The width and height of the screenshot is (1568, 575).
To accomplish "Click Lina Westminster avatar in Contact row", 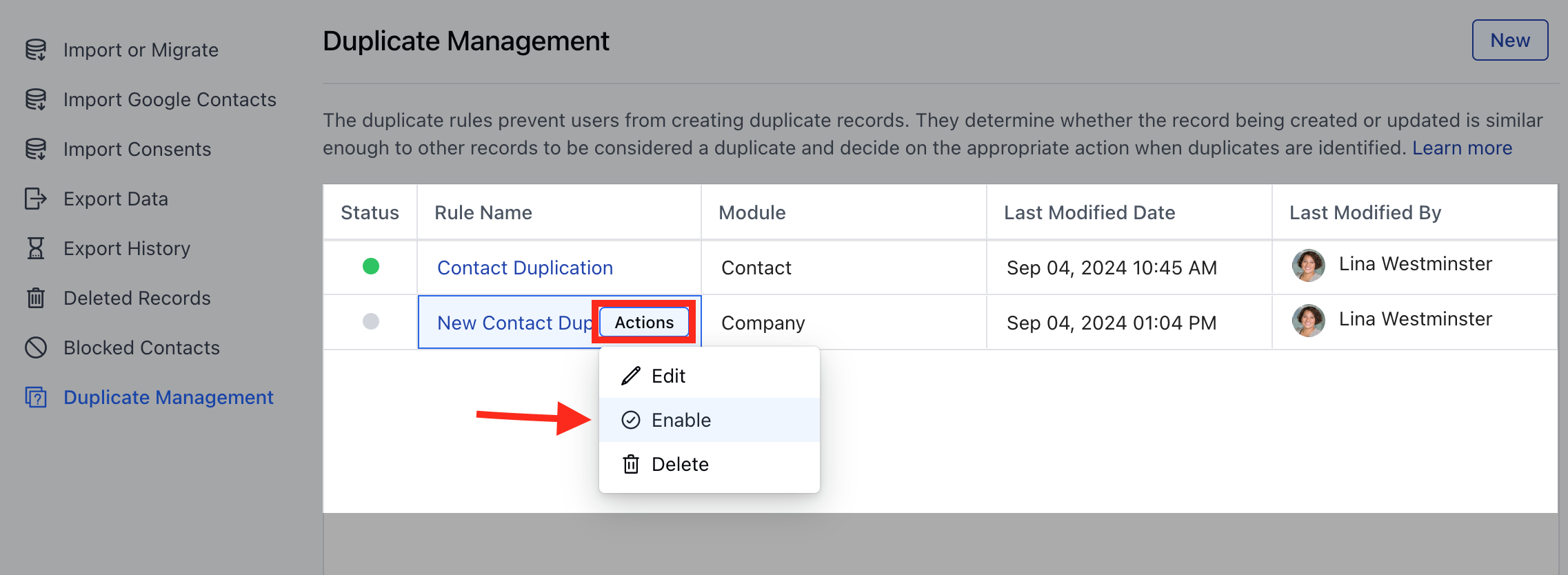I will coord(1308,265).
